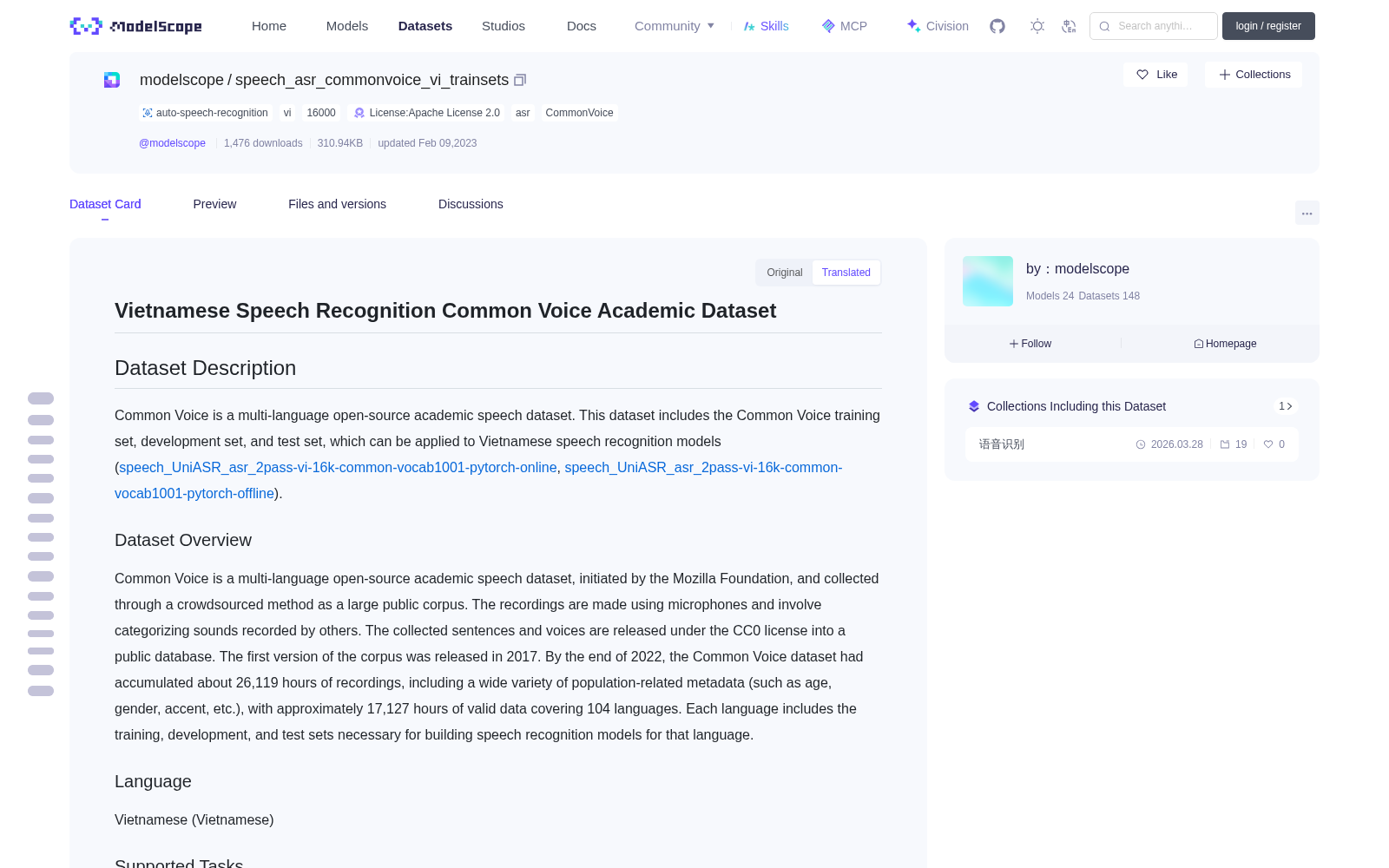Click the Apache License 2.0 tag

[x=426, y=113]
